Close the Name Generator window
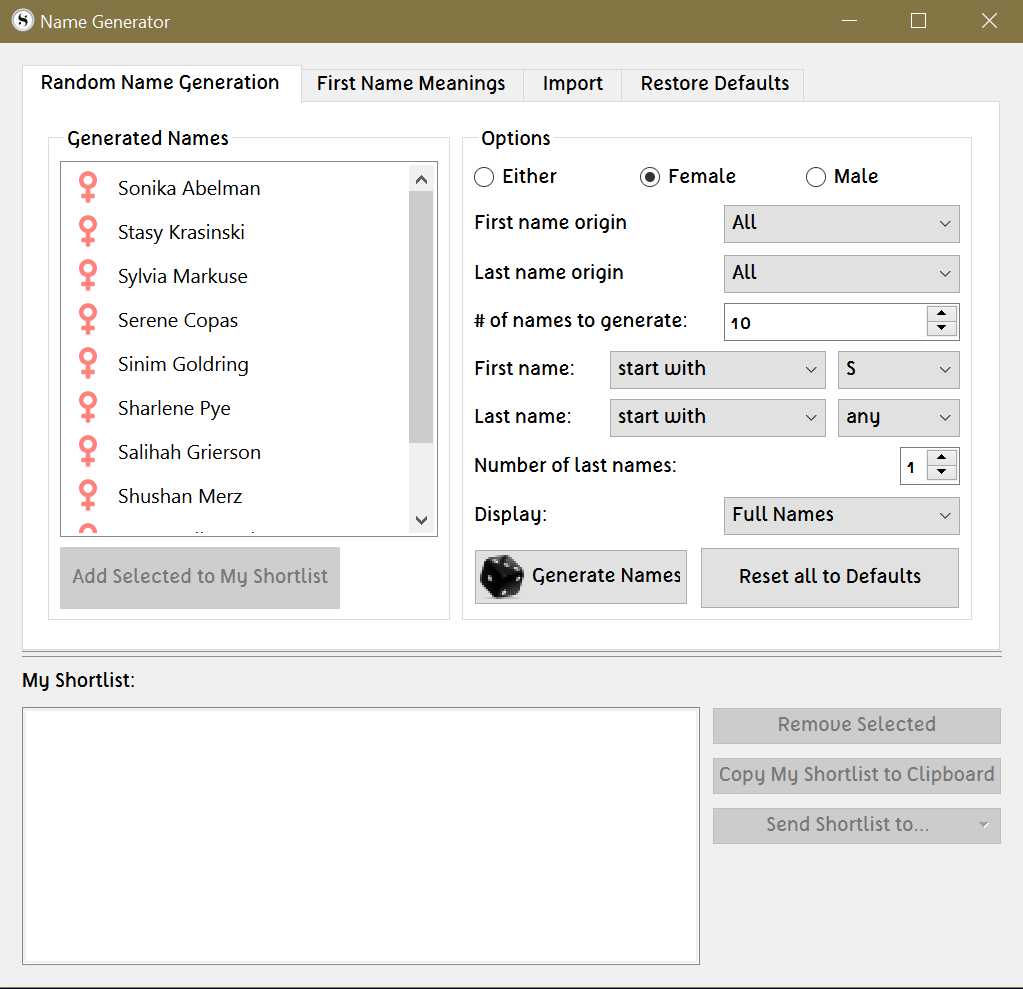This screenshot has width=1023, height=989. coord(989,21)
